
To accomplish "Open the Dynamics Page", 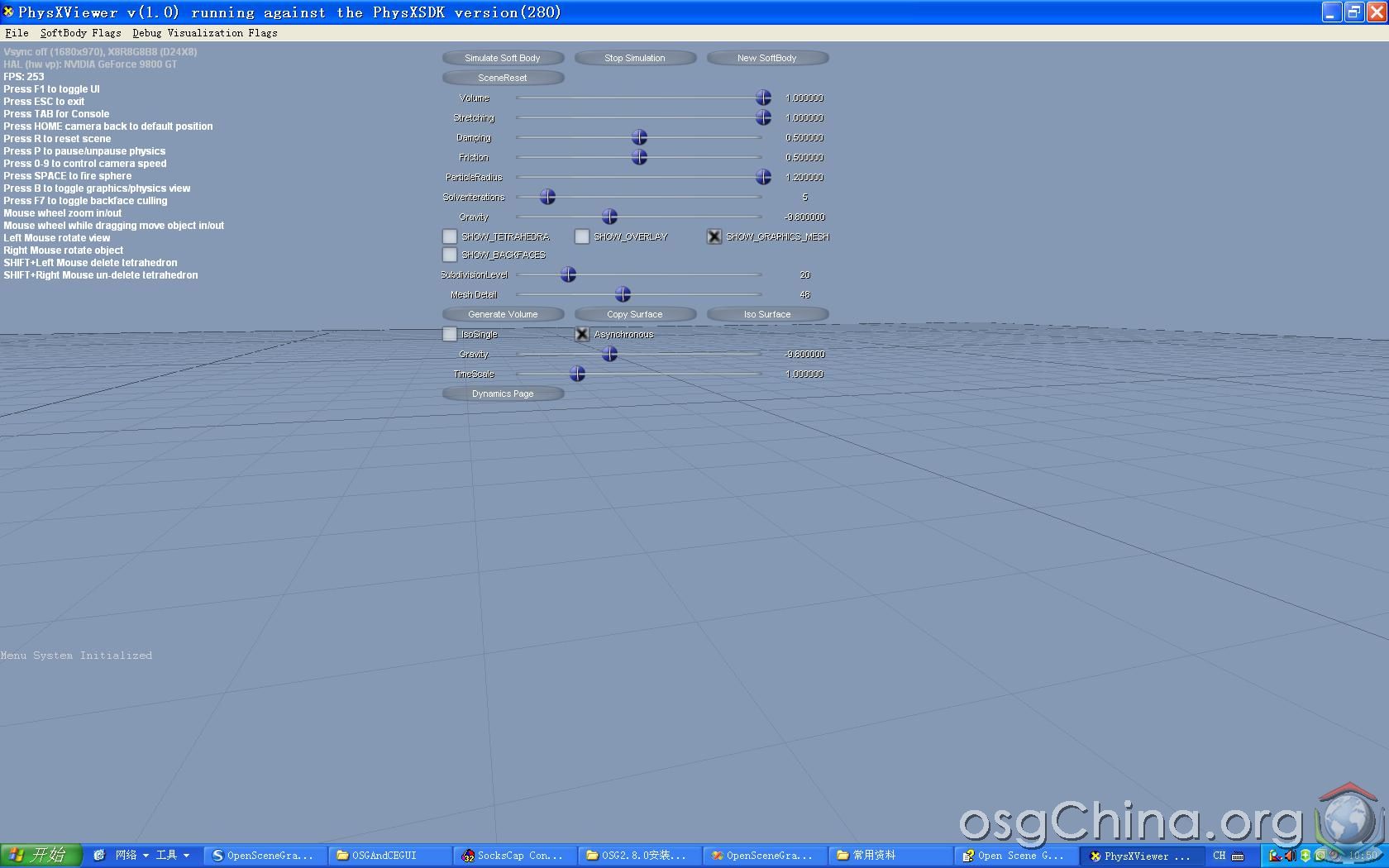I will 503,393.
